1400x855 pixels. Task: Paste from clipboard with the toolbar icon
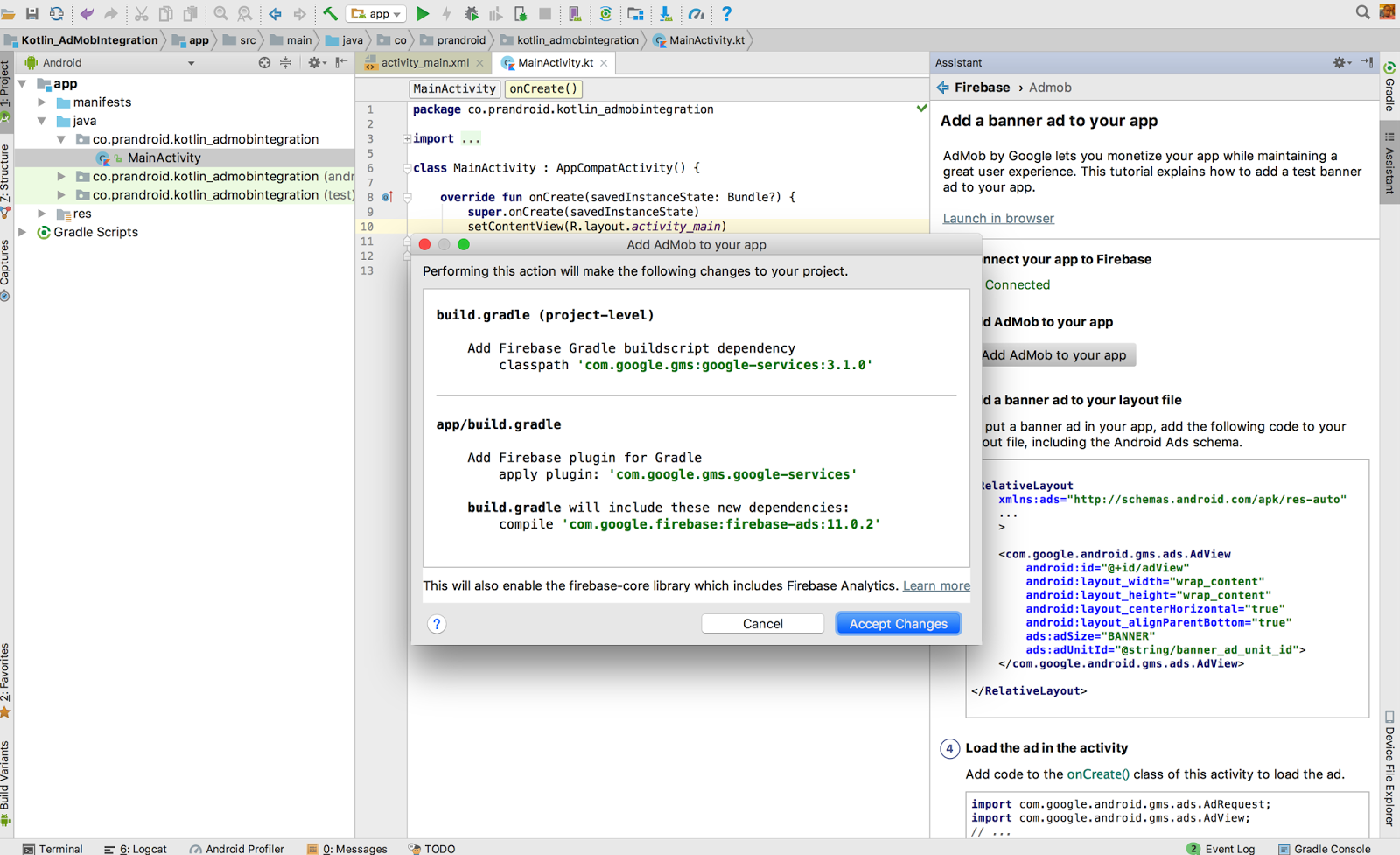[190, 13]
